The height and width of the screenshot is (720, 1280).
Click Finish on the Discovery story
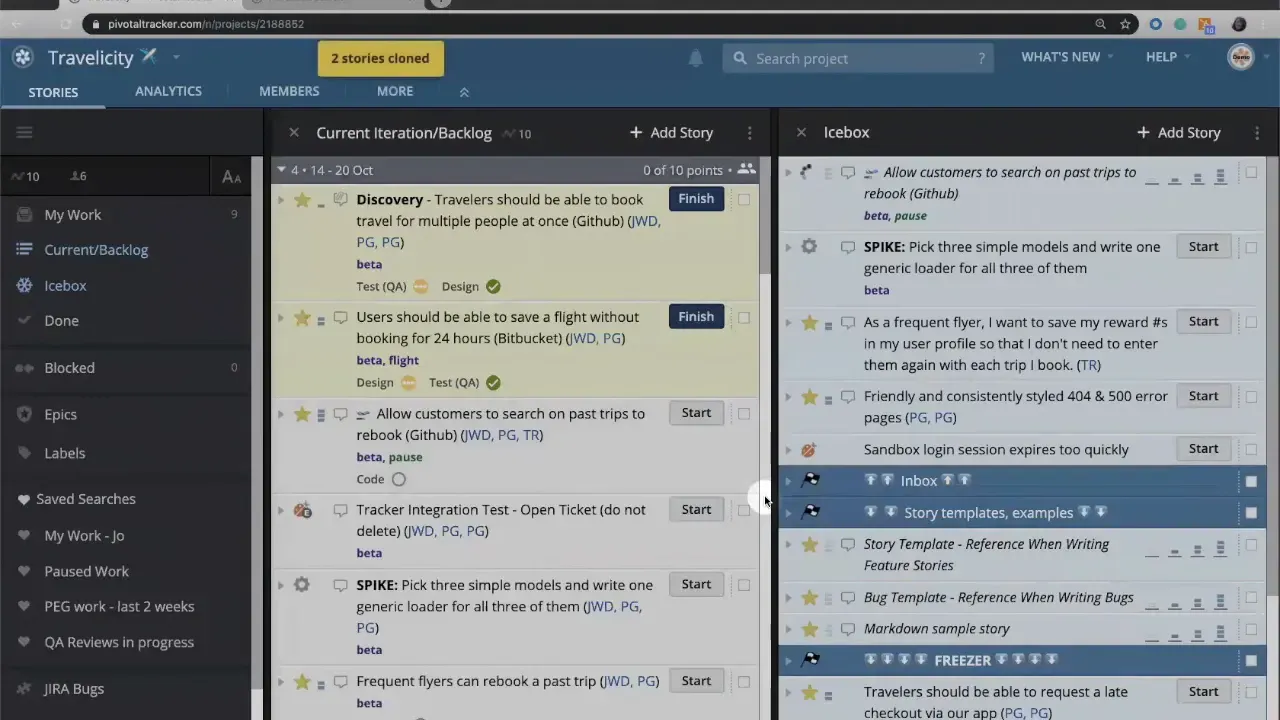coord(696,198)
